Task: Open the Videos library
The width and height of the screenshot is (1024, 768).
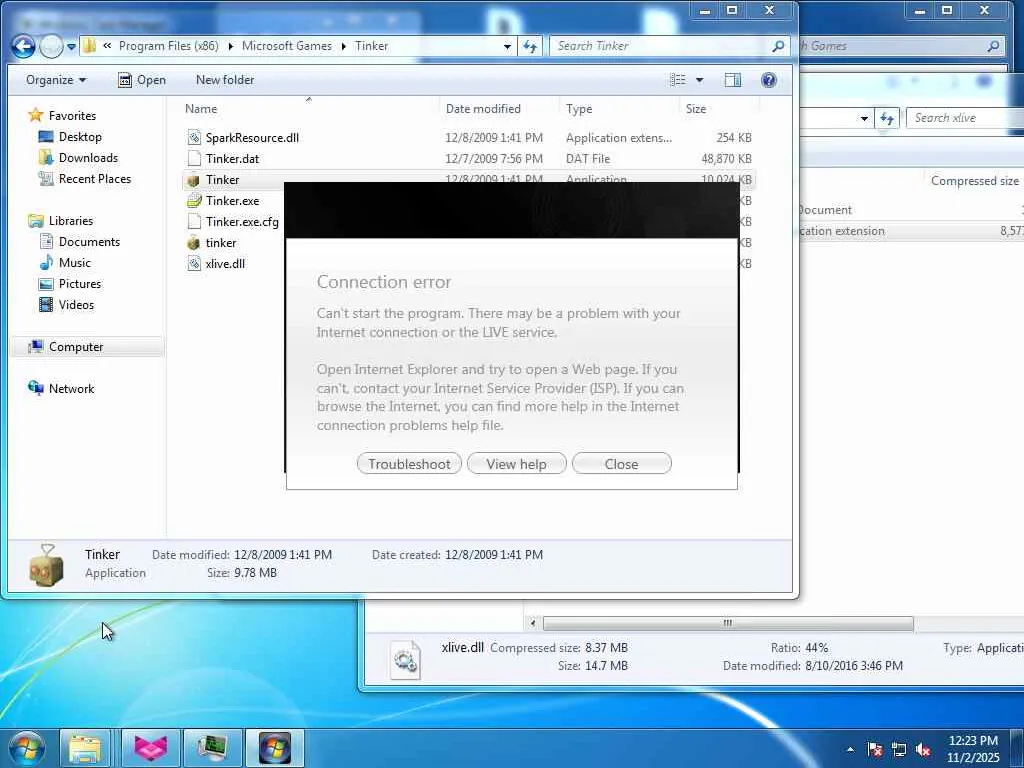Action: click(76, 304)
